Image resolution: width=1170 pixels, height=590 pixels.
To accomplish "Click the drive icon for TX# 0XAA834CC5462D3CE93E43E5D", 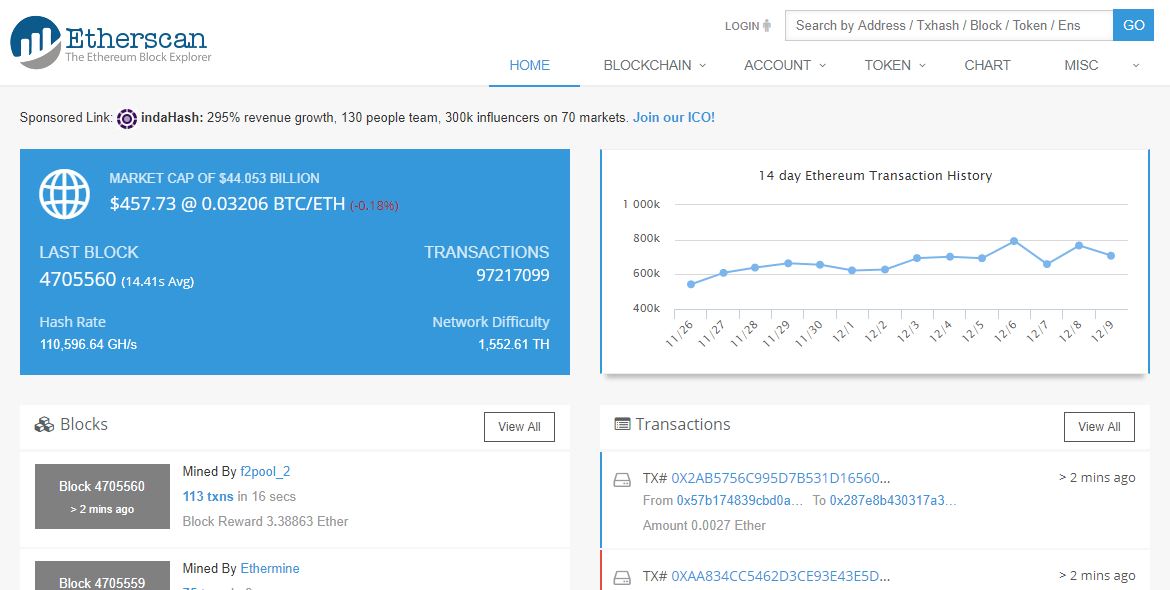I will coord(622,577).
